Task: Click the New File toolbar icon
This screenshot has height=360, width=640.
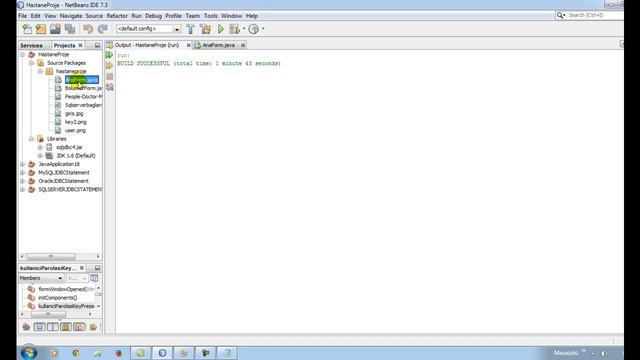Action: point(27,29)
